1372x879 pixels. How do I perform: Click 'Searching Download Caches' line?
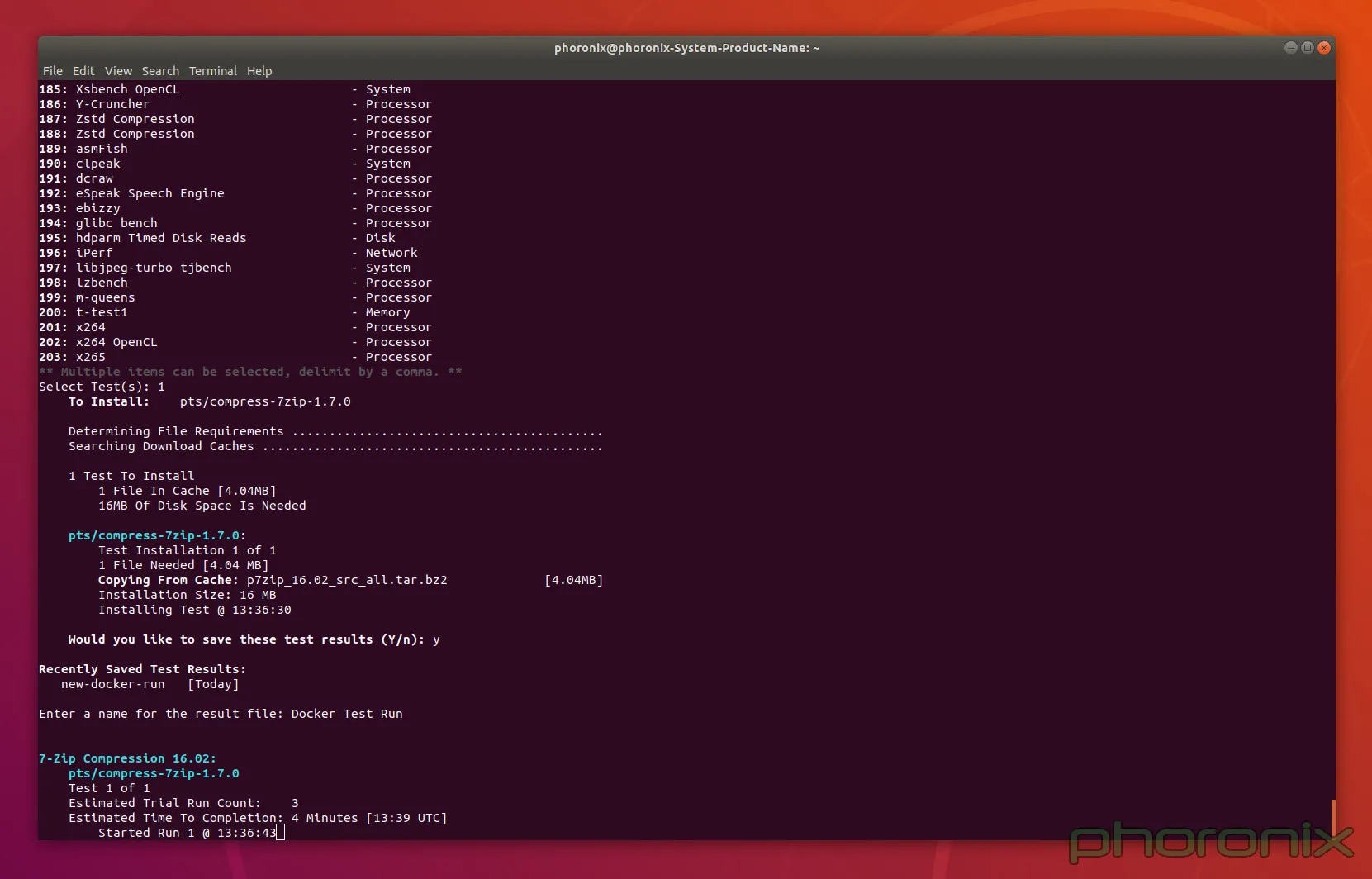335,446
